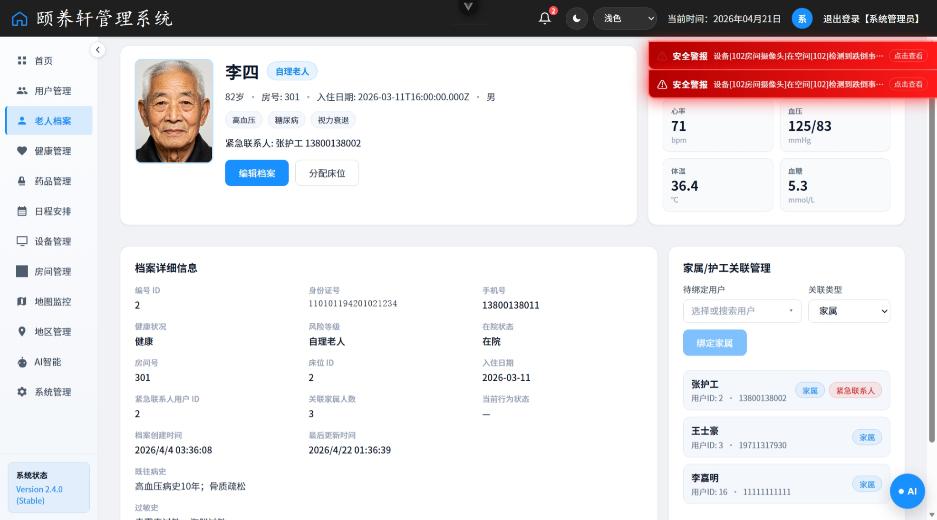The width and height of the screenshot is (937, 520).
Task: Navigate to 药品管理
Action: click(x=49, y=181)
